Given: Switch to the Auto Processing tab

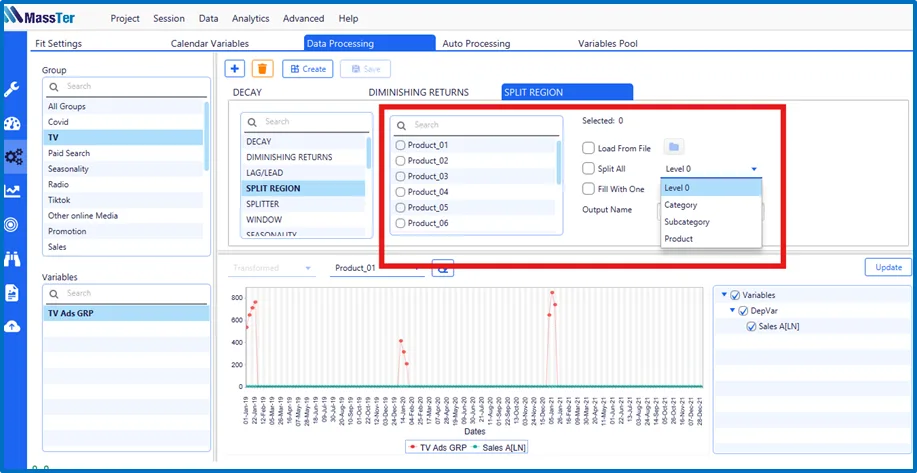Looking at the screenshot, I should (x=476, y=44).
